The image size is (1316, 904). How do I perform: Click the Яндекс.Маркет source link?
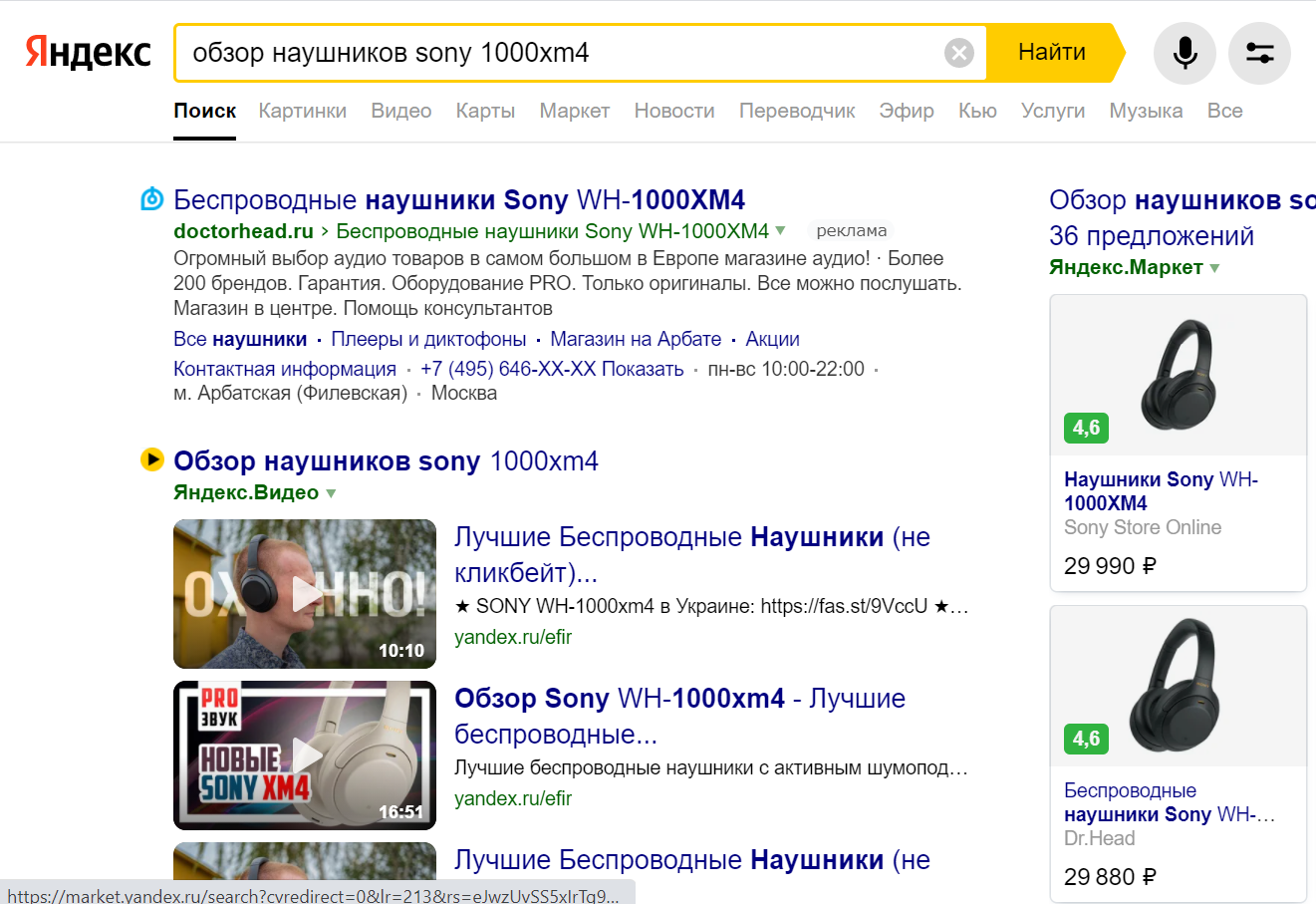(1126, 267)
